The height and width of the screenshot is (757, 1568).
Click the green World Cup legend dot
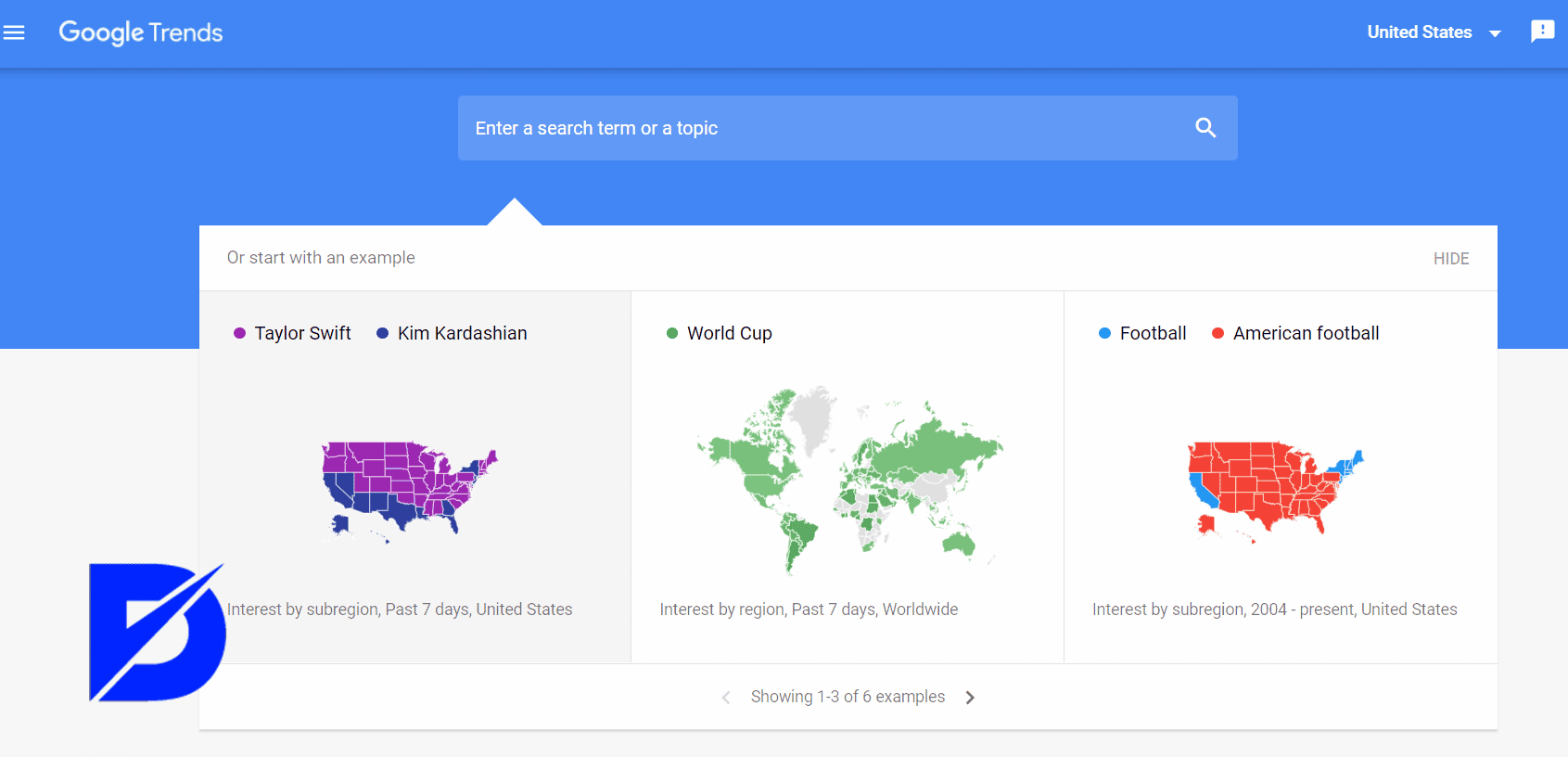[672, 333]
